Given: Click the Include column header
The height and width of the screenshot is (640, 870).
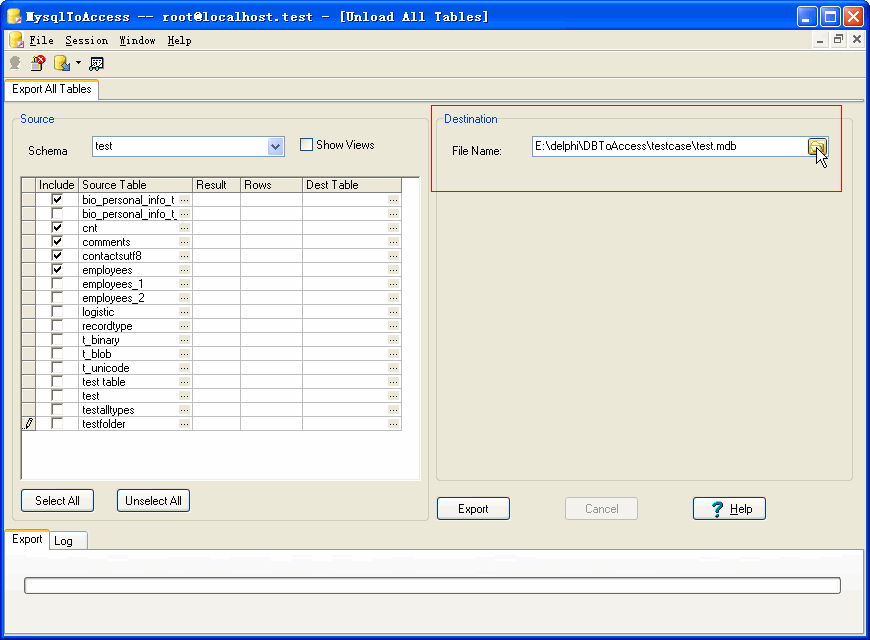Looking at the screenshot, I should (x=57, y=185).
